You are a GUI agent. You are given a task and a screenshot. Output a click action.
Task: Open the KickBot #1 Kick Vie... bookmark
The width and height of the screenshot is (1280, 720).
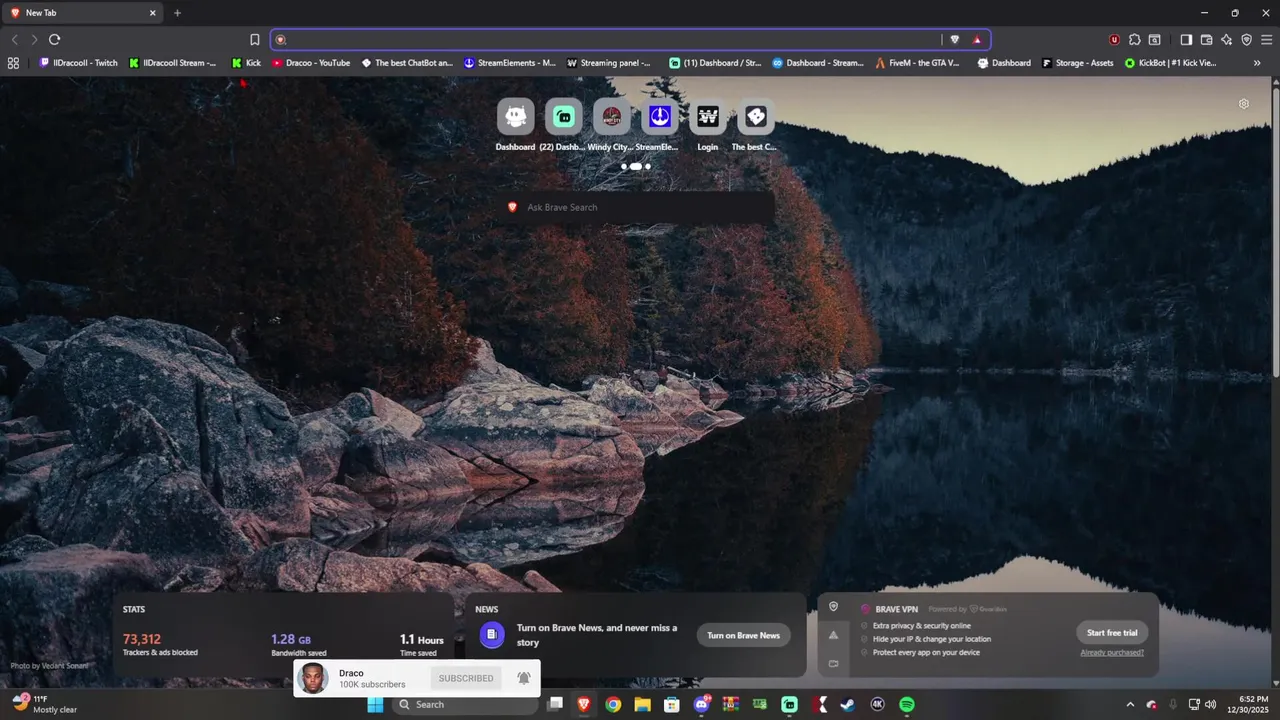(1171, 62)
